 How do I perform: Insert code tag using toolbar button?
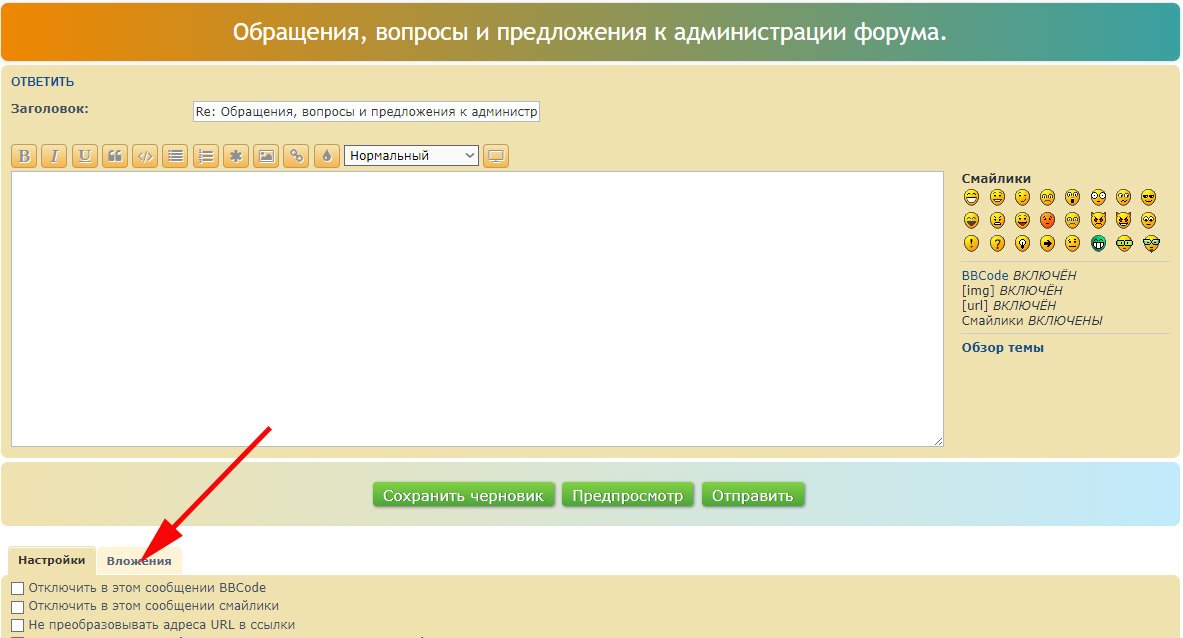click(145, 156)
